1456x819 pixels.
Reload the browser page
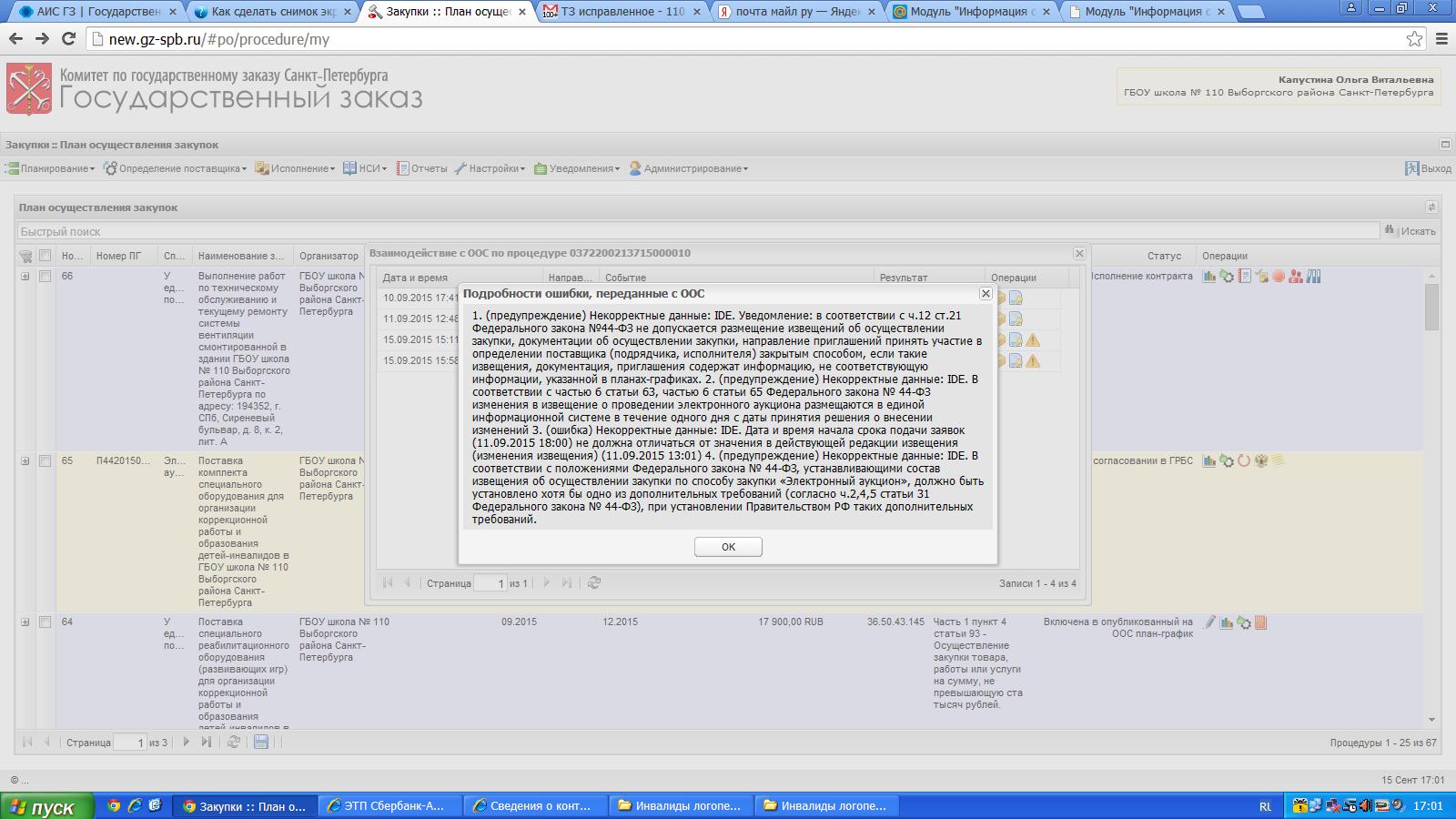point(68,39)
